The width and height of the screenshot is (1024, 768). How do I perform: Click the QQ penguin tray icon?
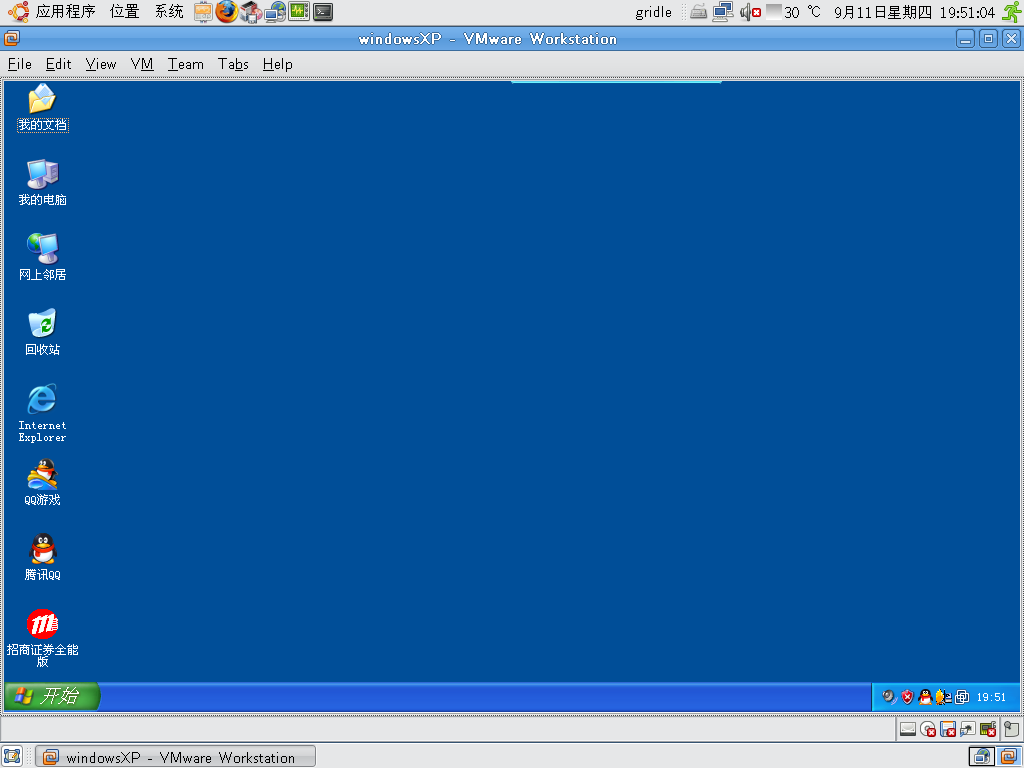click(x=925, y=697)
